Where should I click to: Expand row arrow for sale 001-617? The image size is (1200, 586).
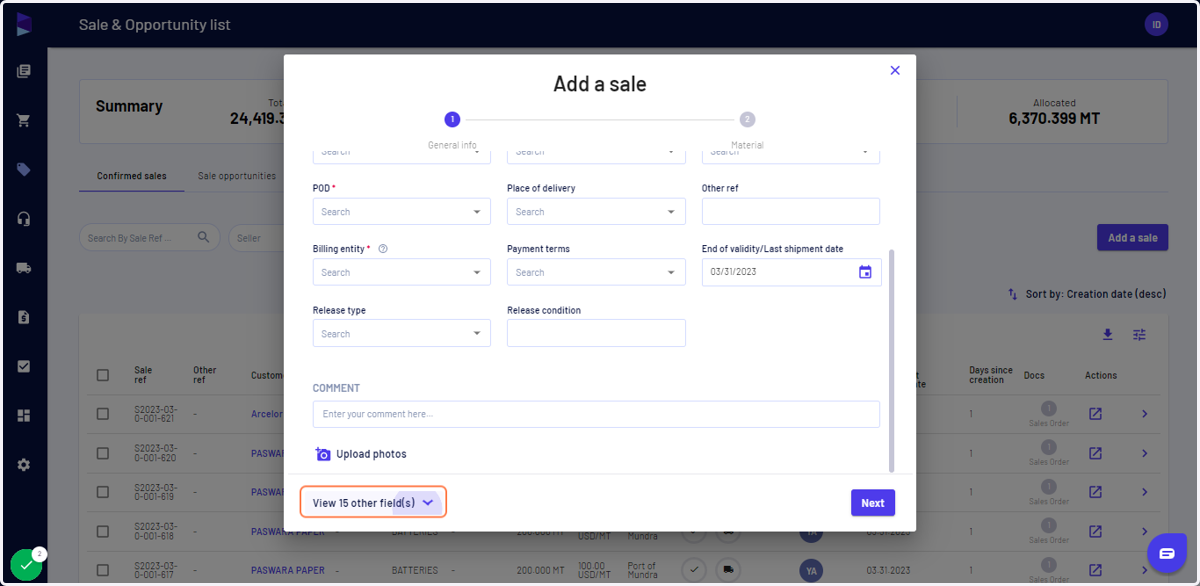(x=1145, y=570)
